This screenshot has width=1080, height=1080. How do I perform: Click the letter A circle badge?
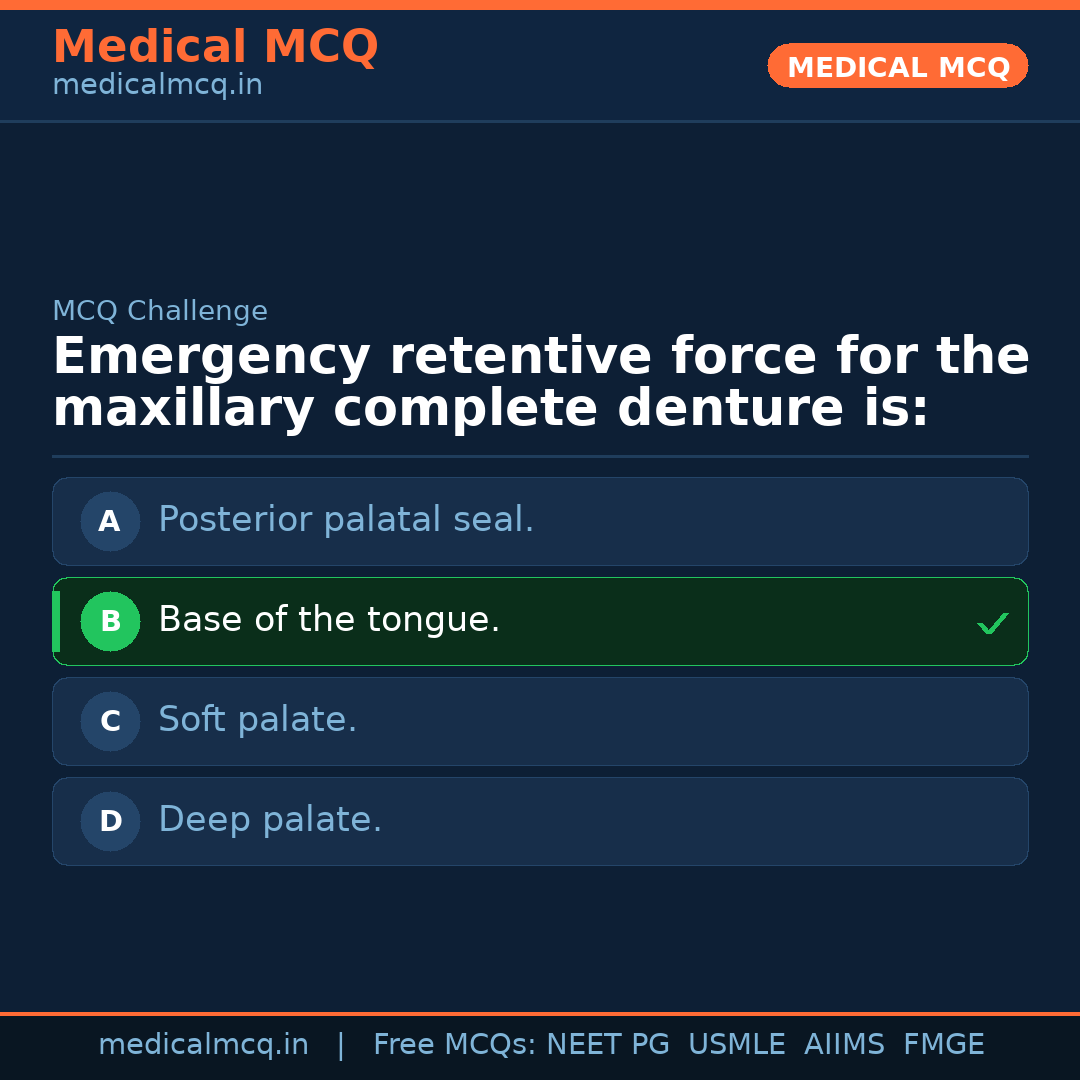tap(110, 521)
